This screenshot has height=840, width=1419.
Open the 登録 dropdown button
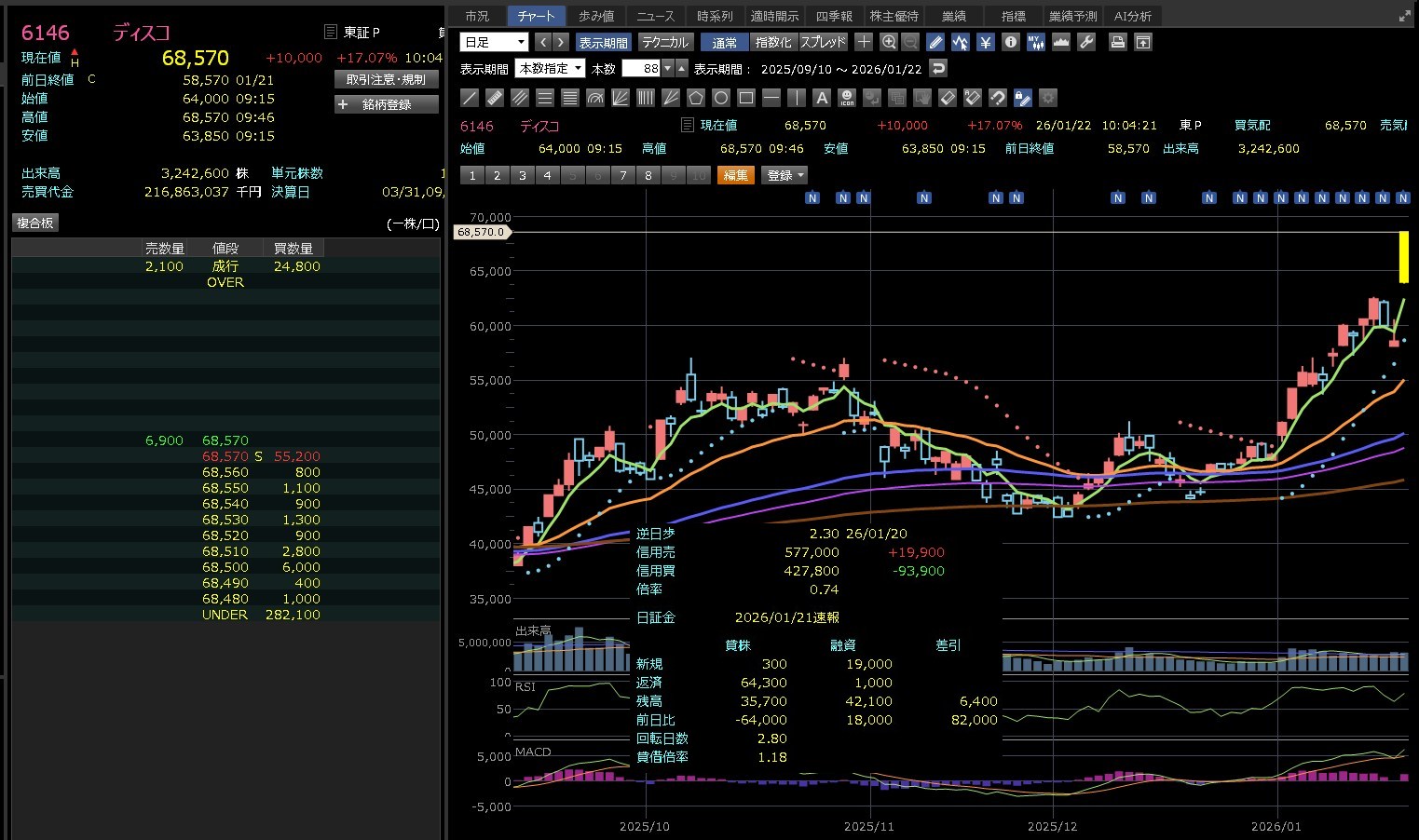click(x=785, y=175)
